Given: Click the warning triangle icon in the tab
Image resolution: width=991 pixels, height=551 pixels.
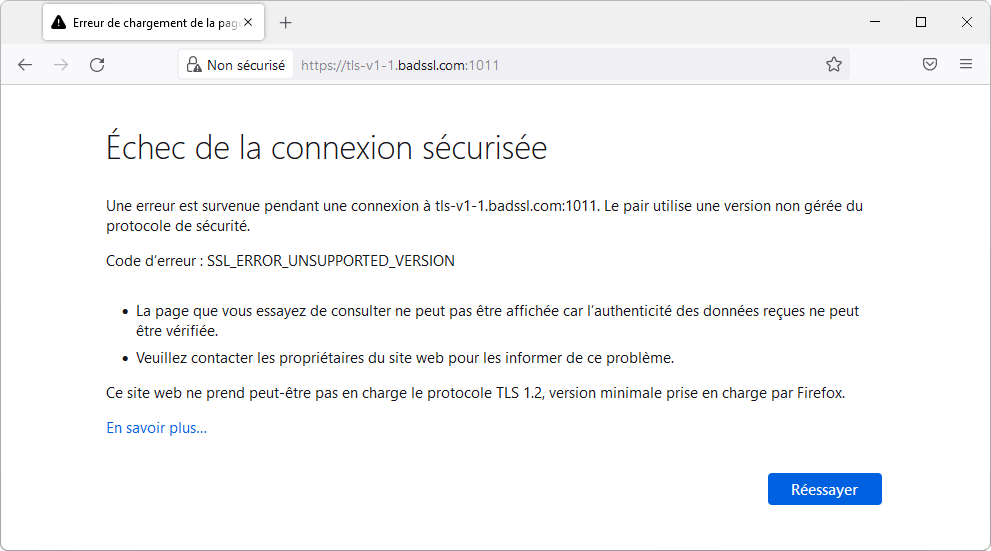Looking at the screenshot, I should tap(59, 22).
